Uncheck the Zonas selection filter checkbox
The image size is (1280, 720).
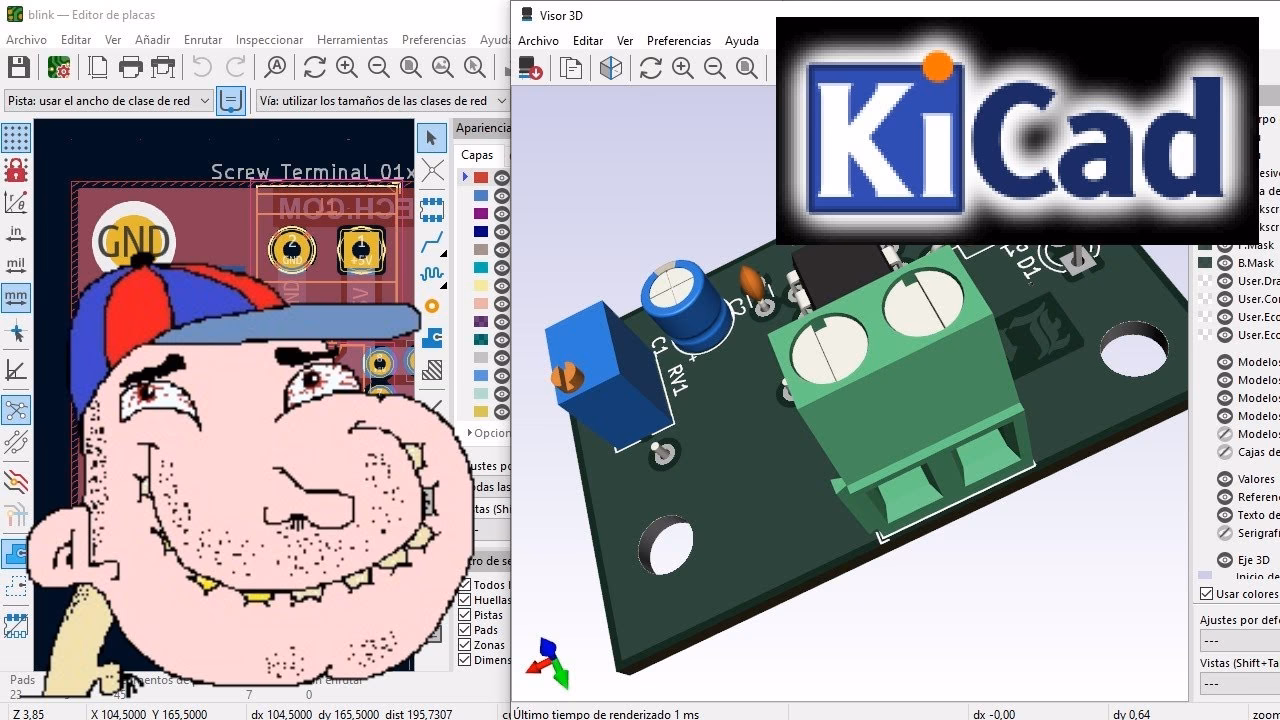pos(465,645)
